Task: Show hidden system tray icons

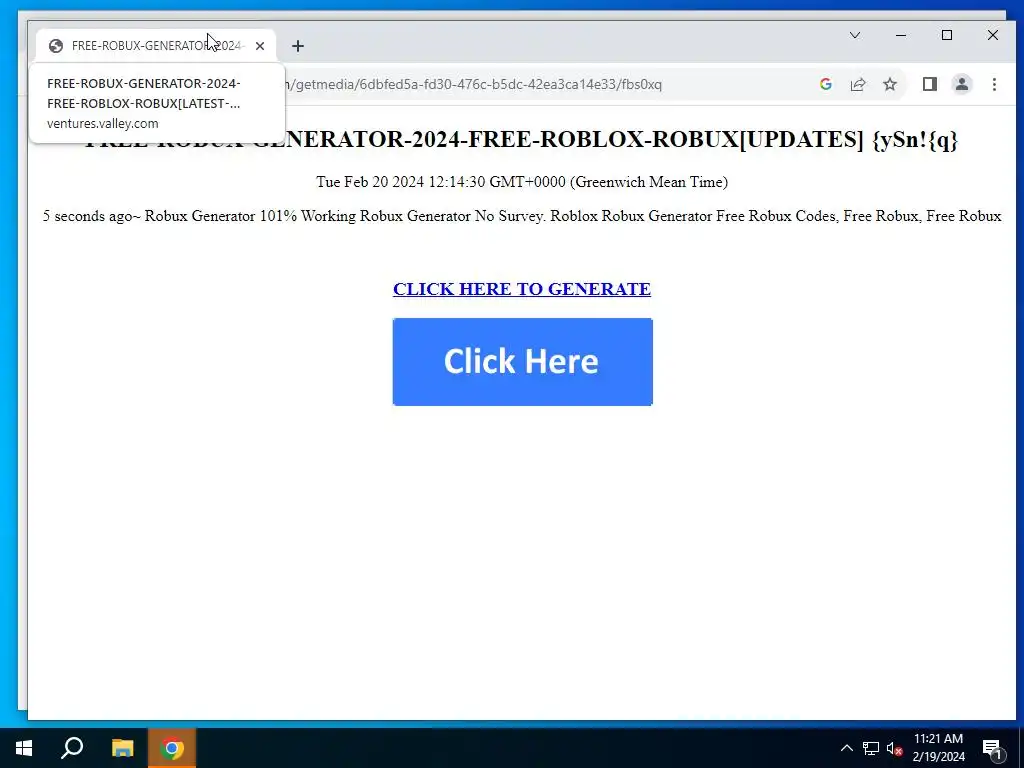Action: pyautogui.click(x=846, y=748)
